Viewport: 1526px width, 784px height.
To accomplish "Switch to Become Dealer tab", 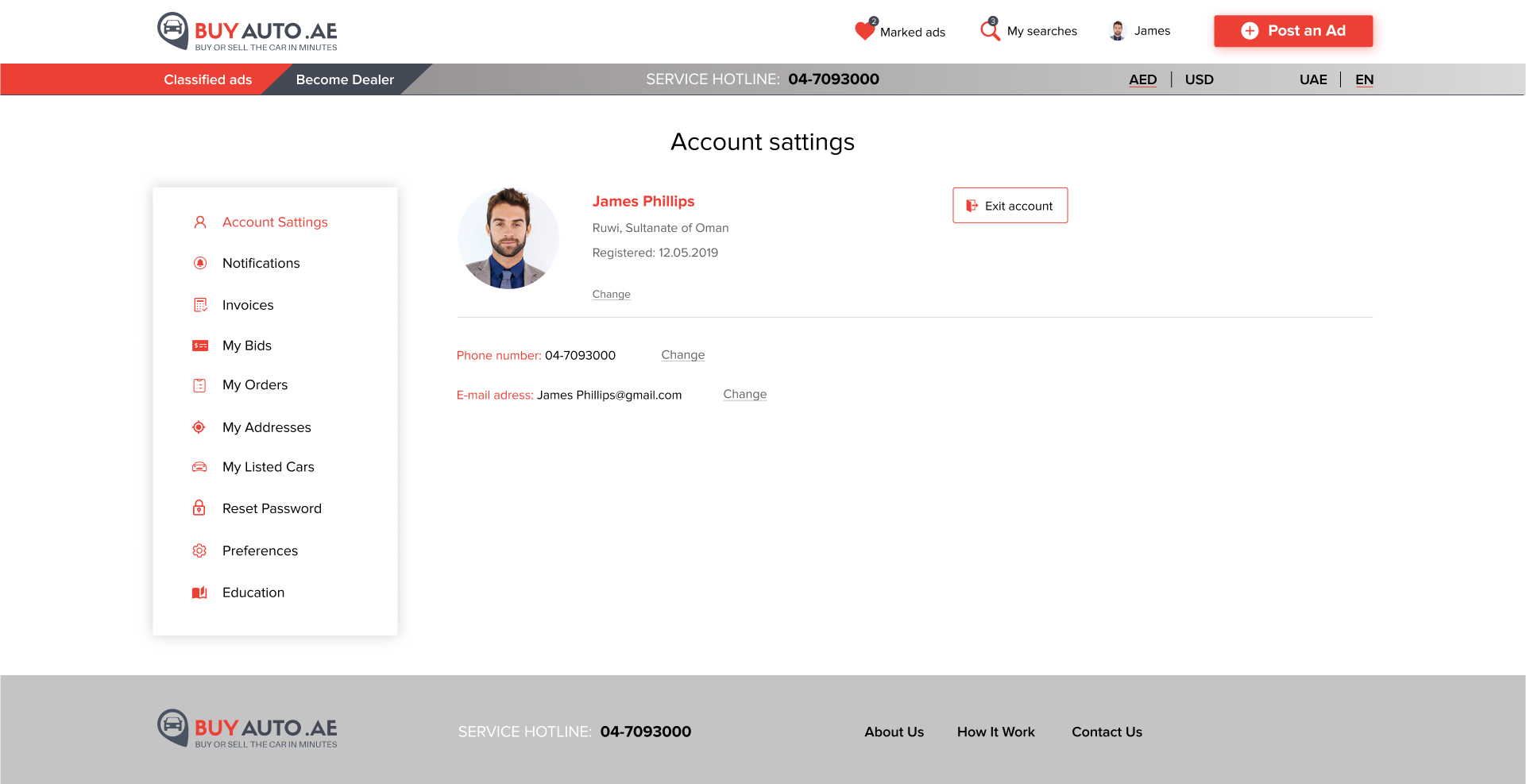I will coord(345,79).
